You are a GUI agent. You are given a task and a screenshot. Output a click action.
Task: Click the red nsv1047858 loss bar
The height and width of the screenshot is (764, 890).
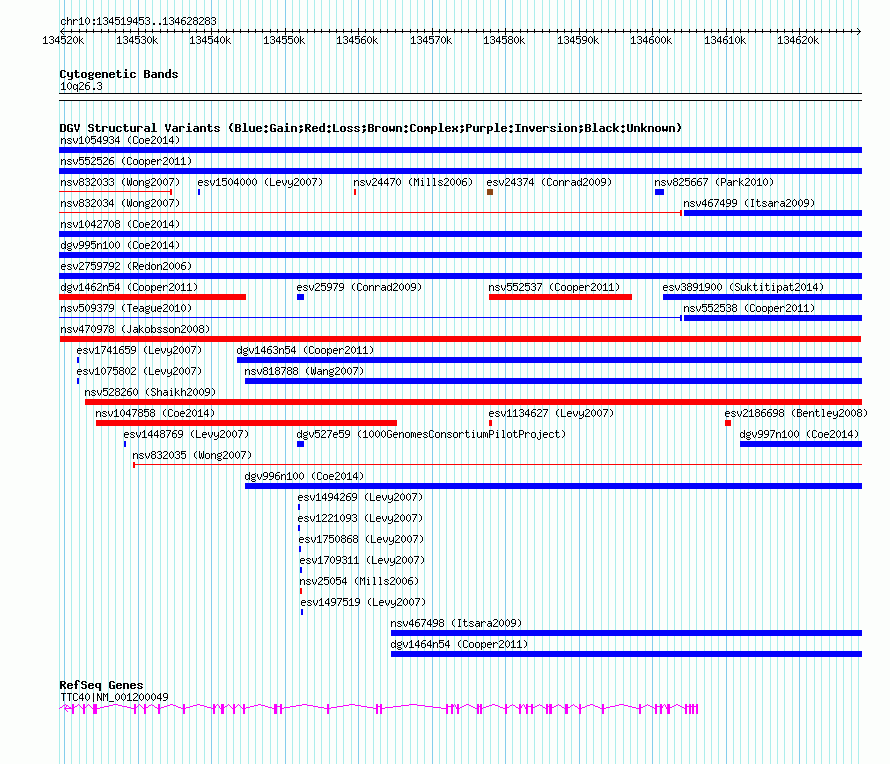coord(246,423)
